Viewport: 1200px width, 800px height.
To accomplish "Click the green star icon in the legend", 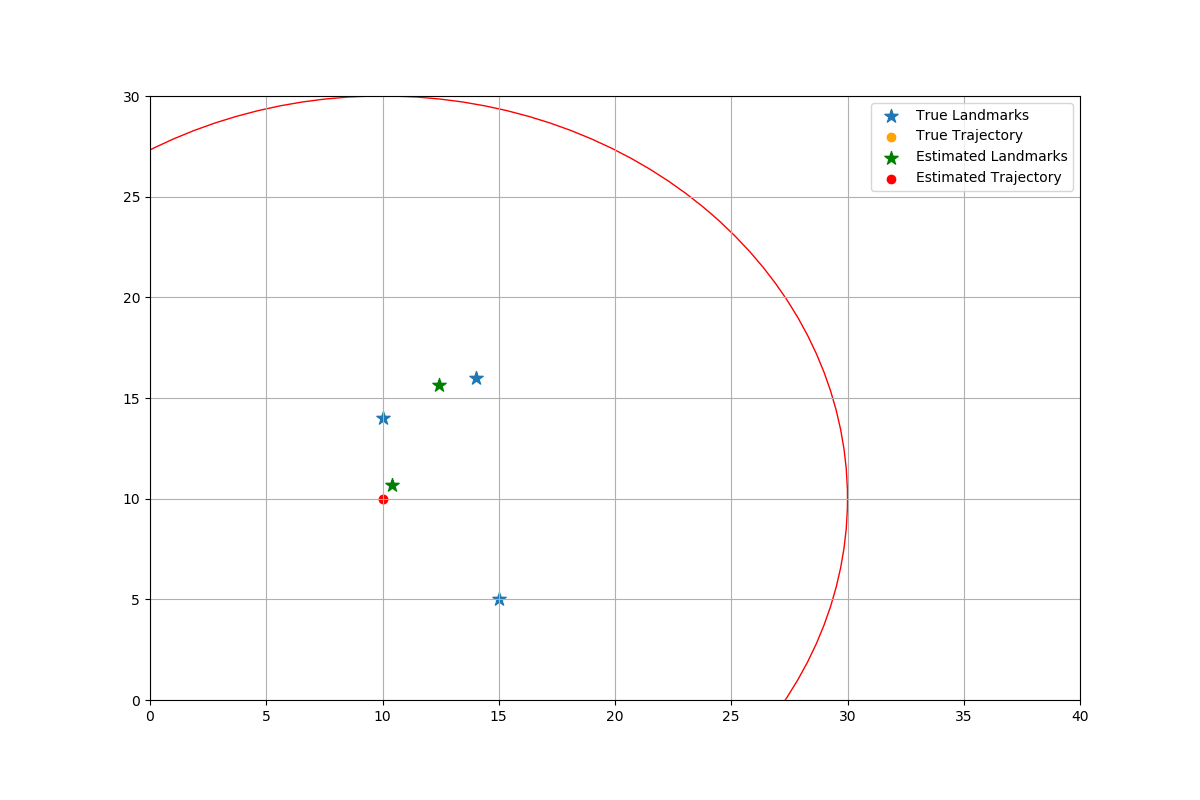I will [891, 157].
